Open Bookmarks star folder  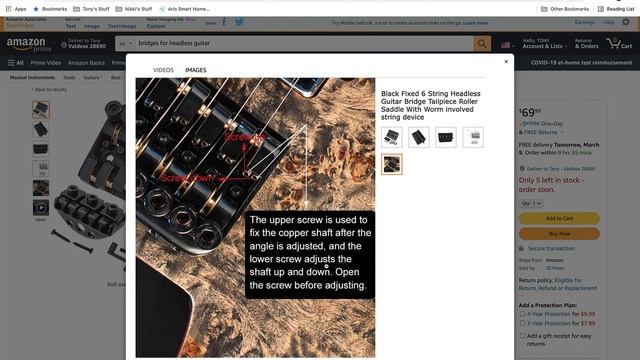(50, 9)
